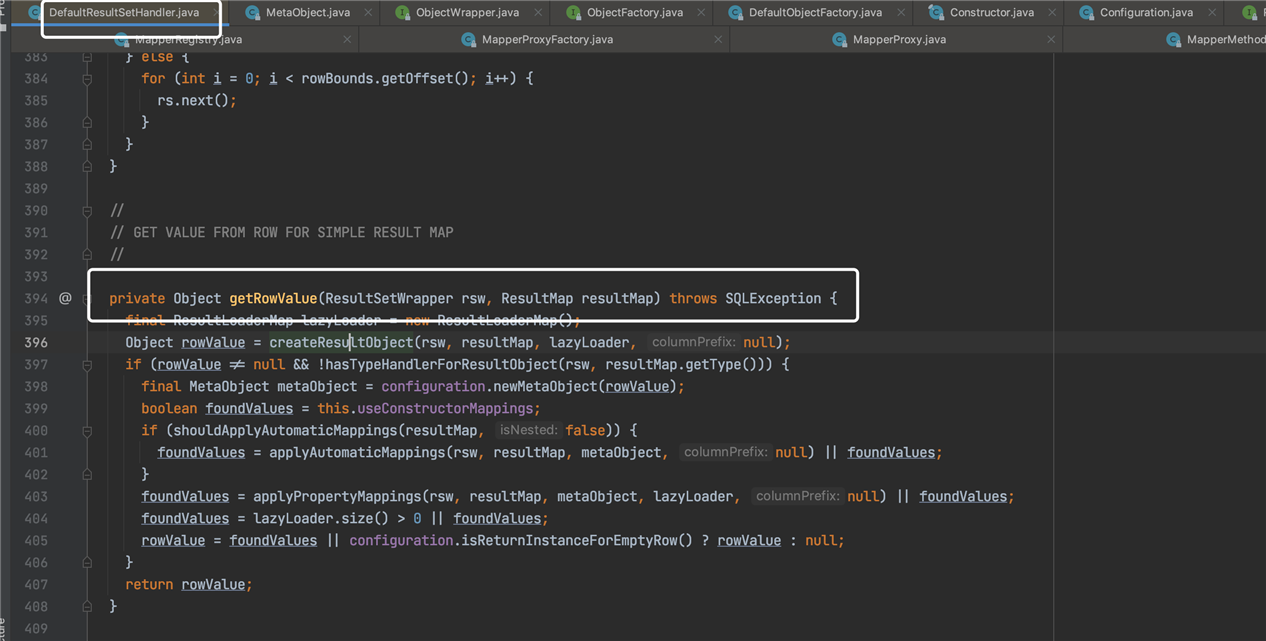Open the MapperRegistry.java tab

[x=188, y=39]
